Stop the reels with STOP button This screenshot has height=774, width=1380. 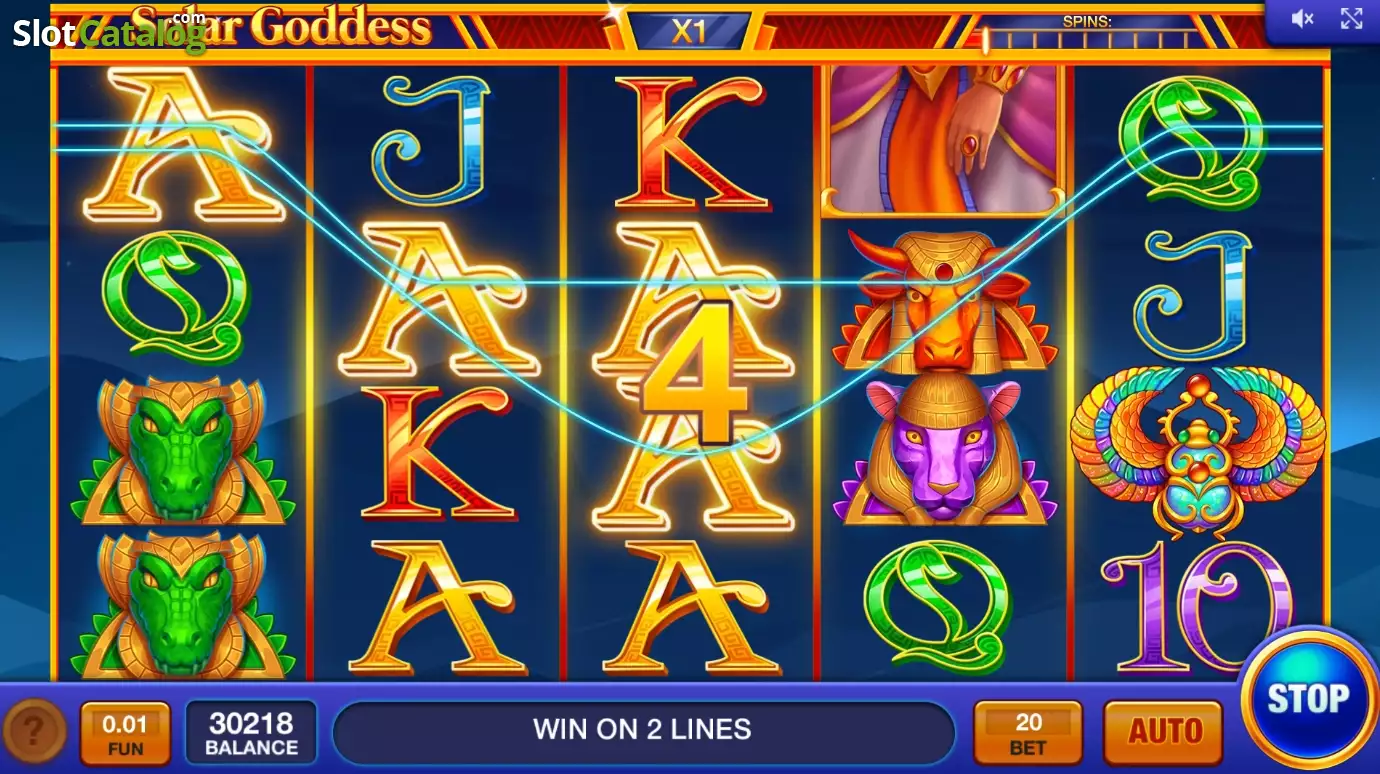(1309, 699)
